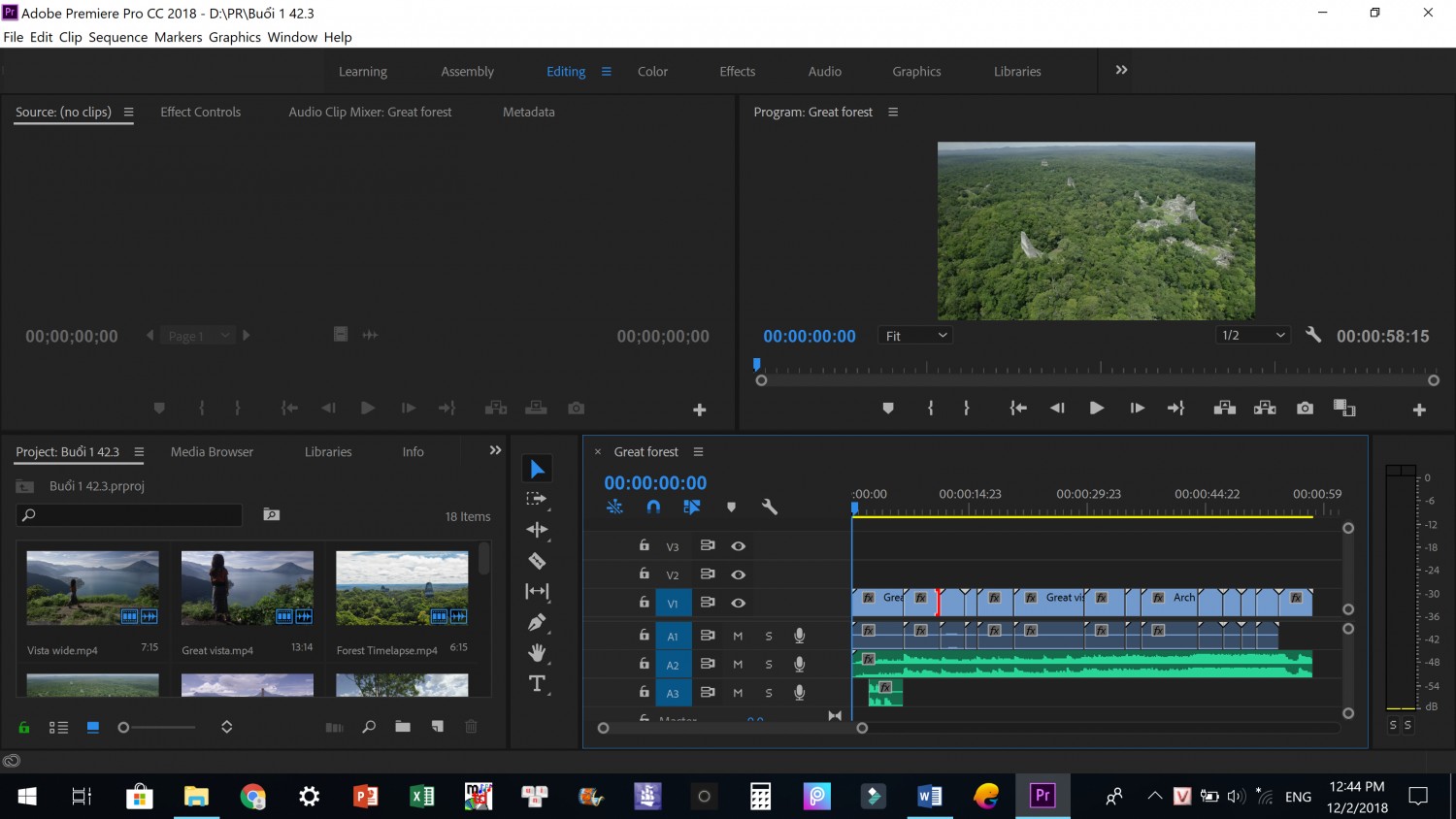Click the Project panel search field
The width and height of the screenshot is (1456, 819).
(x=129, y=514)
